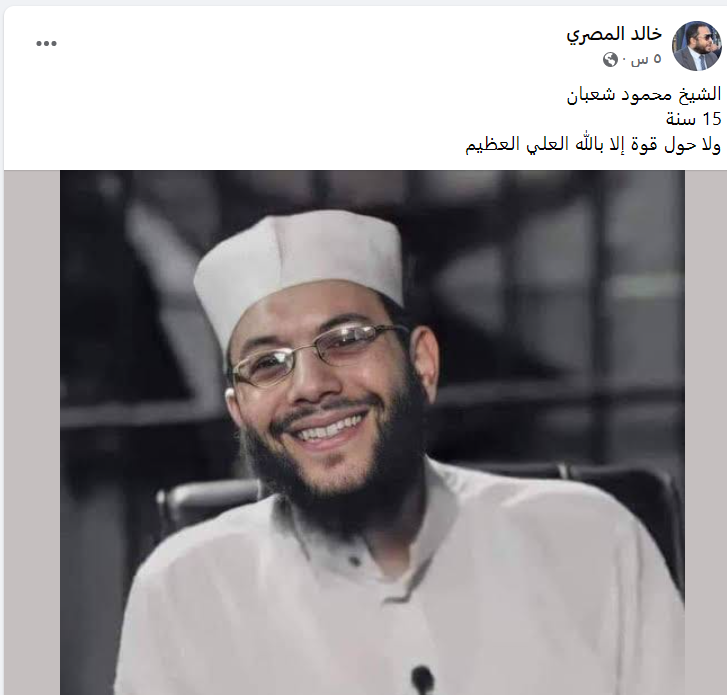
Task: Click the line ولا حول قوة إلا بالله
Action: pos(593,145)
